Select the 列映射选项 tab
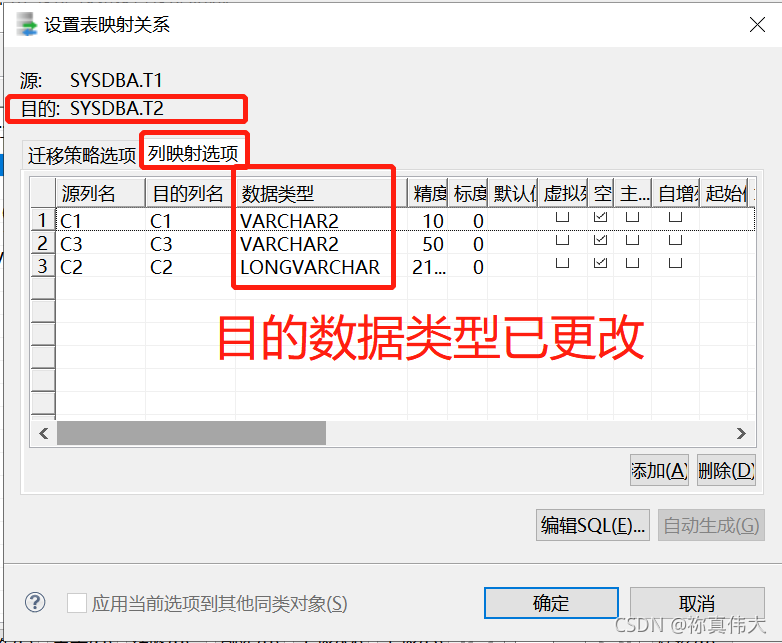The width and height of the screenshot is (782, 643). point(193,154)
